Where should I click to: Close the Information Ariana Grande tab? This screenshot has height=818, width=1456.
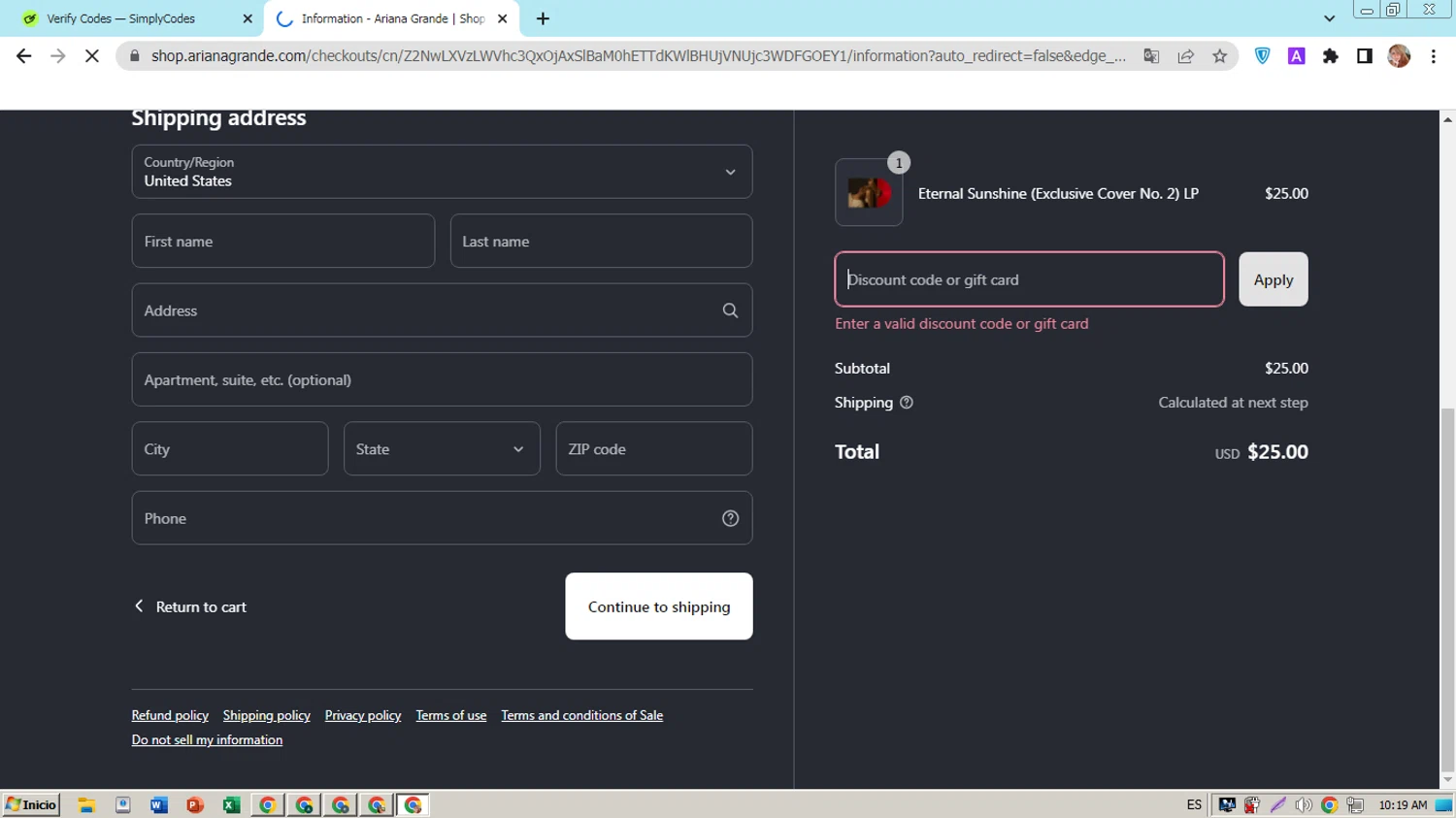(503, 18)
